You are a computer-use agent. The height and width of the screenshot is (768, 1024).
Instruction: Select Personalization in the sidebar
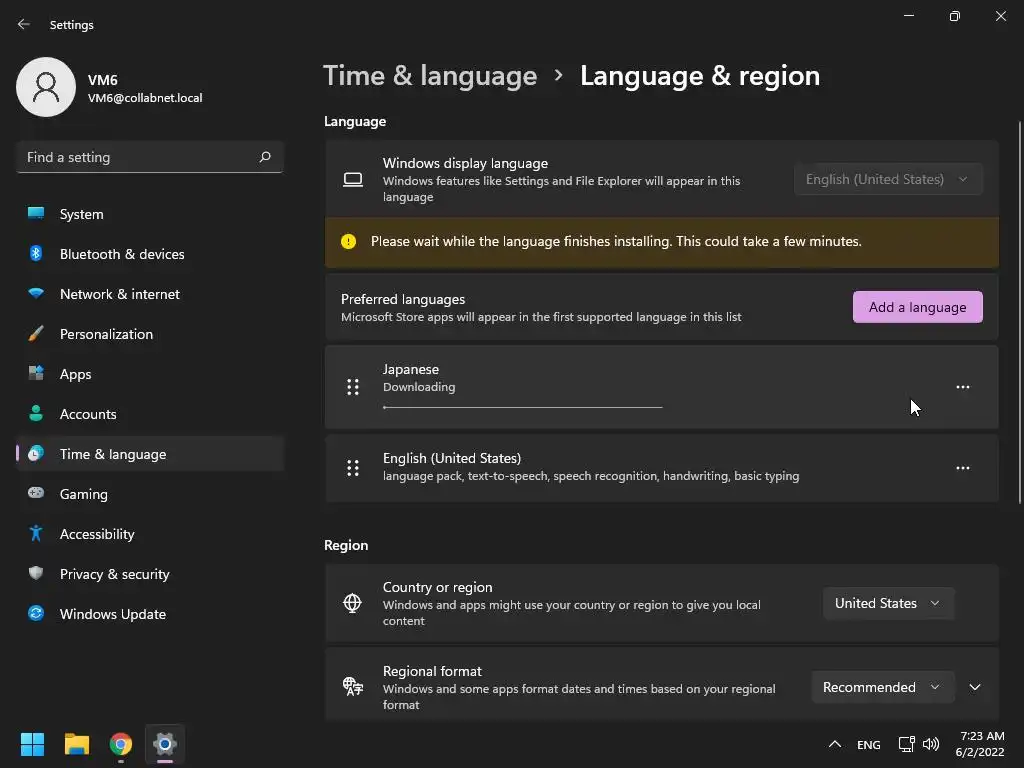point(106,334)
